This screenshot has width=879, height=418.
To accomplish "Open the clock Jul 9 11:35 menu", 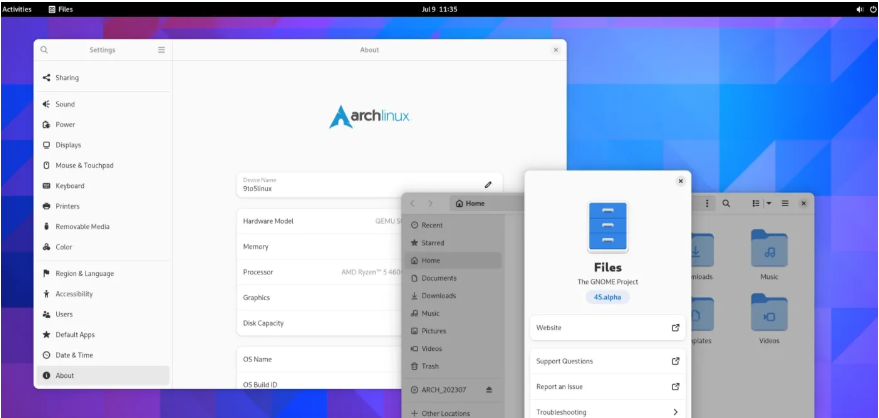I will [439, 9].
